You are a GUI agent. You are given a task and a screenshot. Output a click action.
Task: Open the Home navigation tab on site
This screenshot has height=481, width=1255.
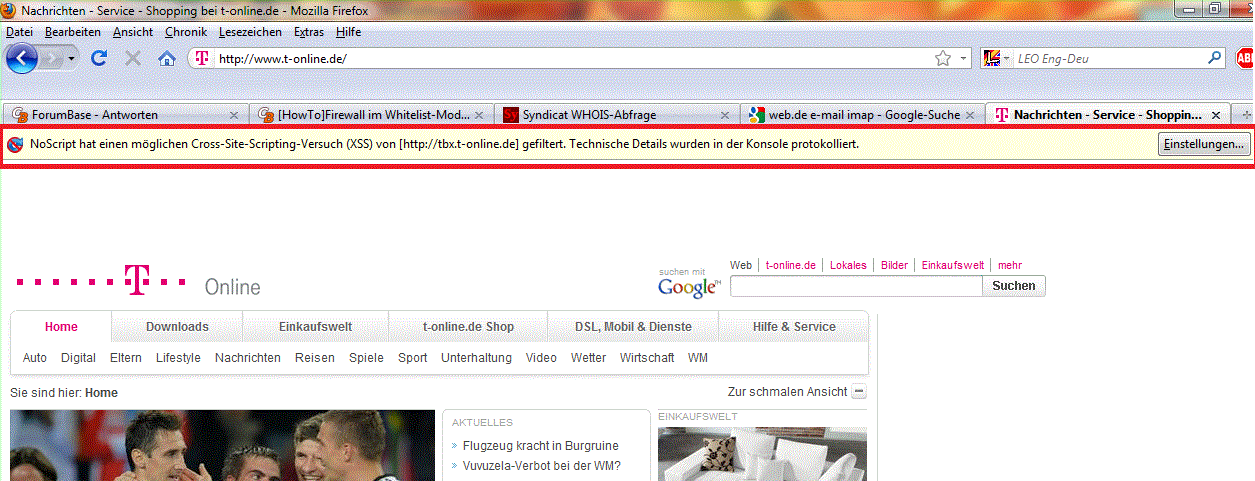[x=61, y=327]
